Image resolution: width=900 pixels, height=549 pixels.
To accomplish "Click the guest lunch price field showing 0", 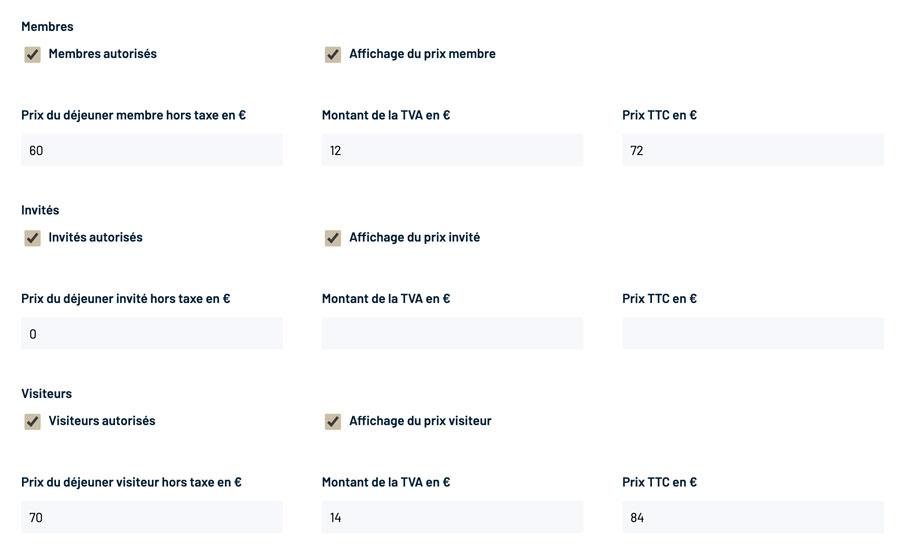I will pos(152,334).
